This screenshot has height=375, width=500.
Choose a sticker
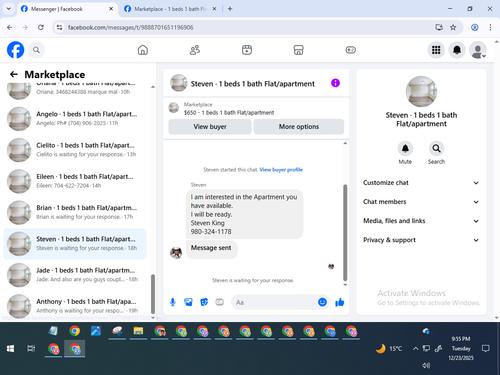pyautogui.click(x=204, y=302)
